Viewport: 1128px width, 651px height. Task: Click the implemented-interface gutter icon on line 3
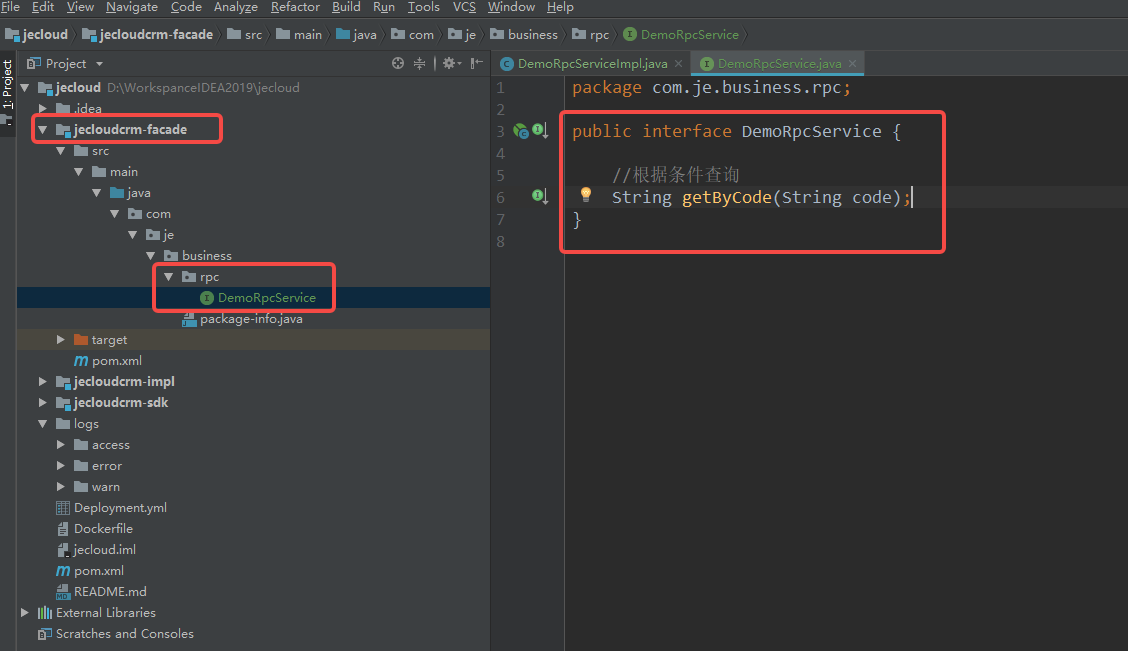(x=539, y=131)
